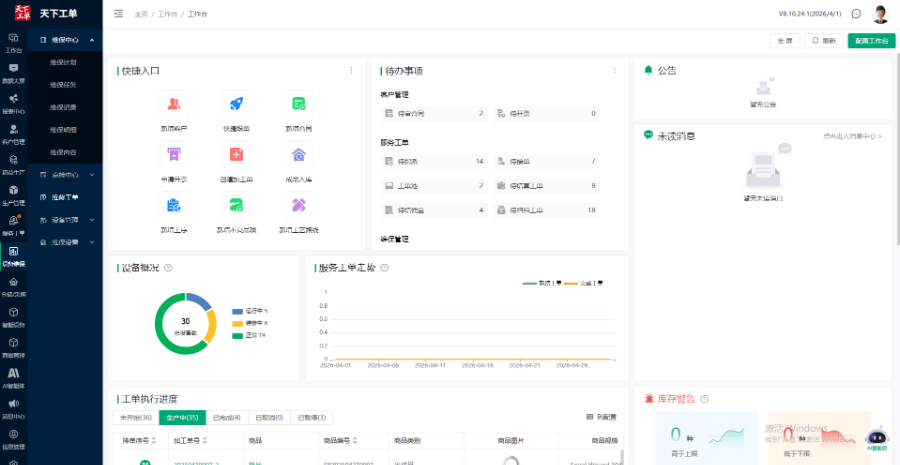Switch to the 生产中(35) tab
This screenshot has height=465, width=900.
[182, 418]
